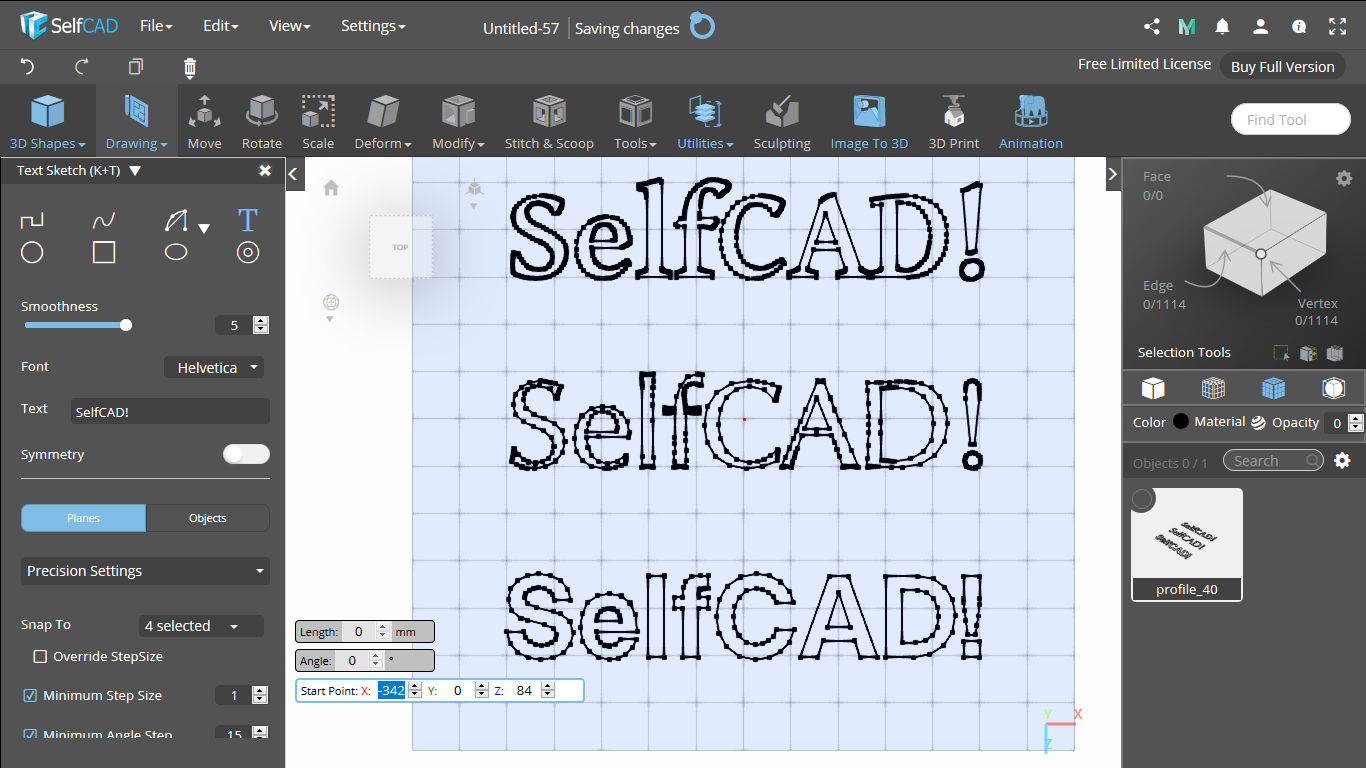Enable solid view mode
This screenshot has height=768, width=1366.
click(1153, 387)
